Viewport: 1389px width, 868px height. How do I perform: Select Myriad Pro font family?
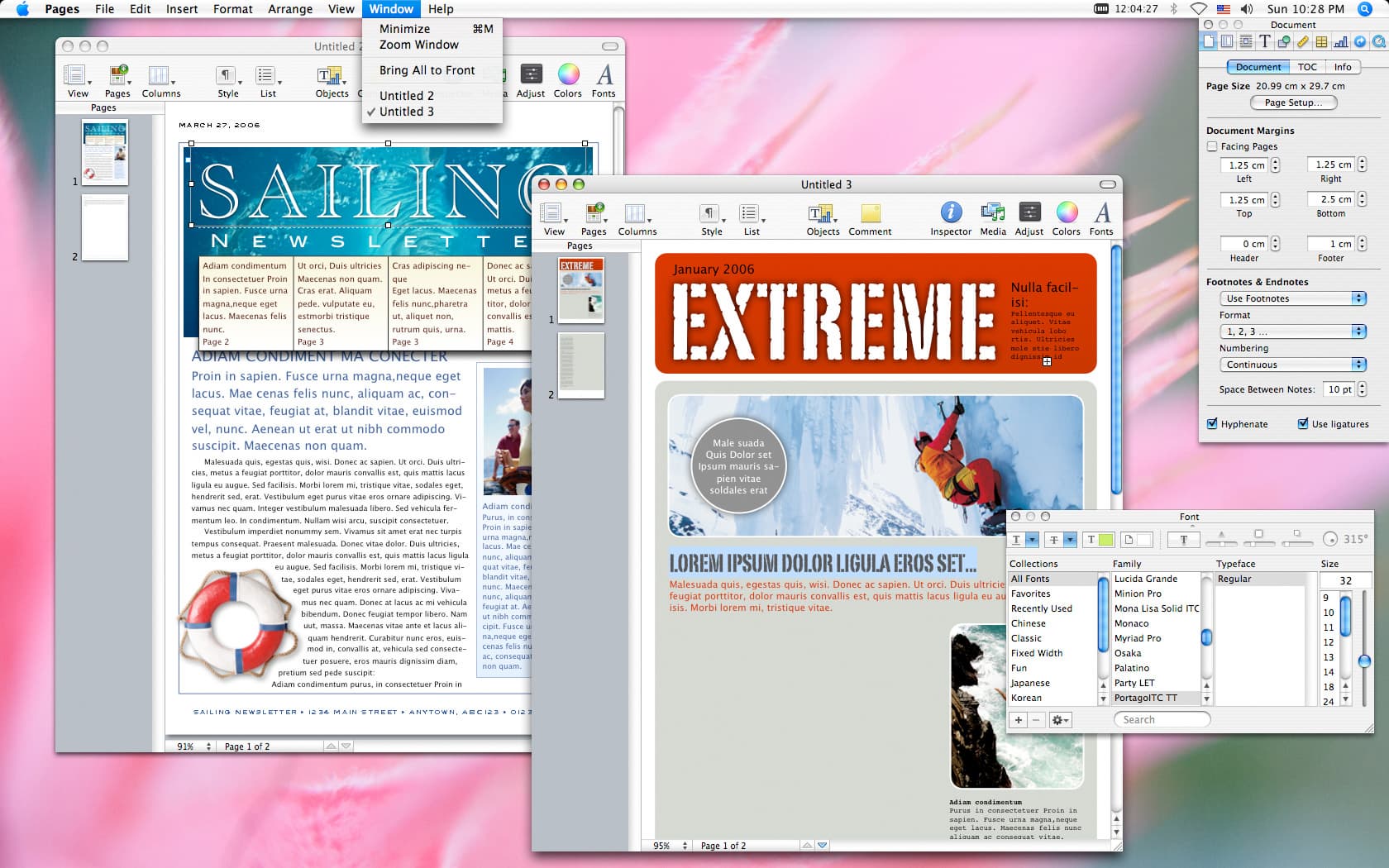coord(1156,638)
